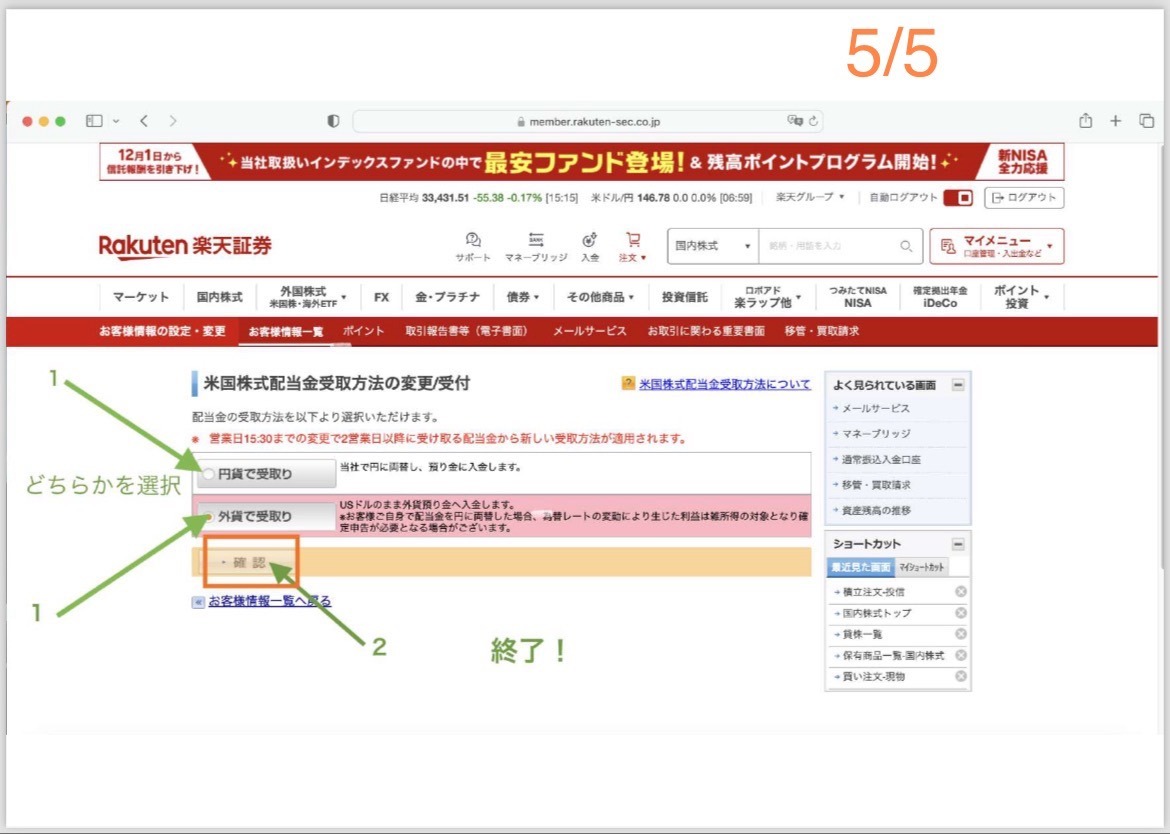
Task: Click the help question mark icon beside 米国株式配当金受取方法について
Action: pyautogui.click(x=628, y=383)
